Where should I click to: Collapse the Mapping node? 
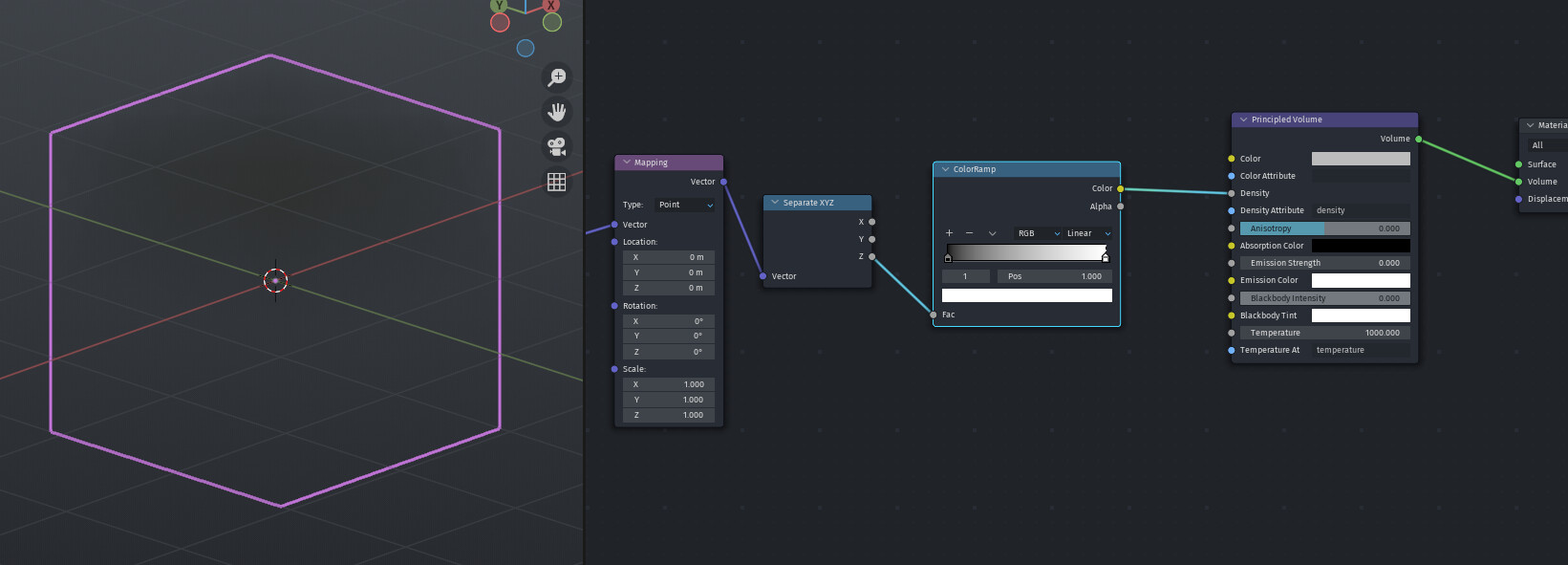627,163
